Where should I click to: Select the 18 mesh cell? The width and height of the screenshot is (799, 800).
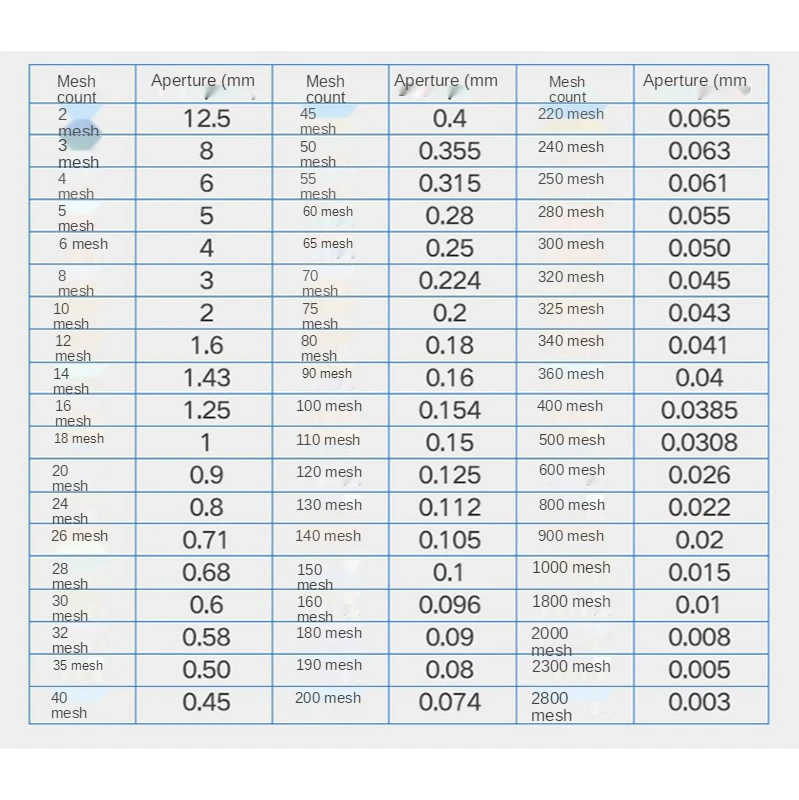tap(80, 439)
